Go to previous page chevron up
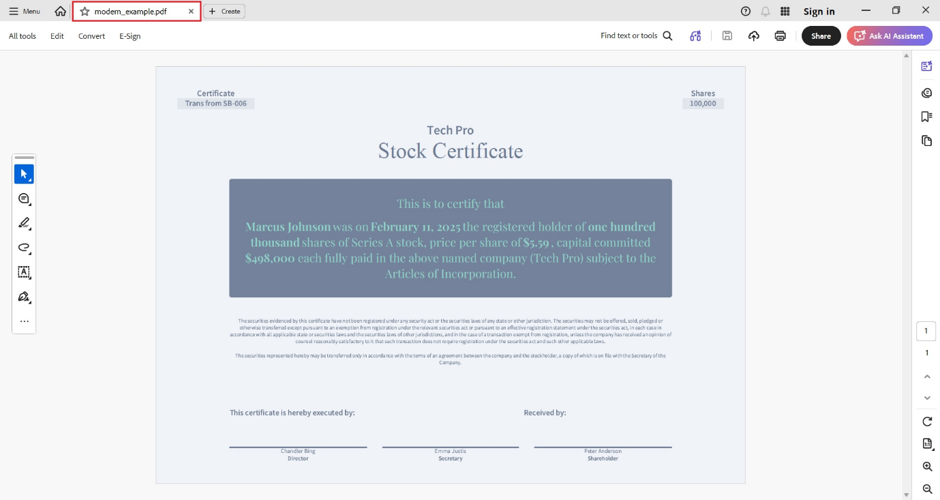Image resolution: width=940 pixels, height=500 pixels. coord(927,376)
